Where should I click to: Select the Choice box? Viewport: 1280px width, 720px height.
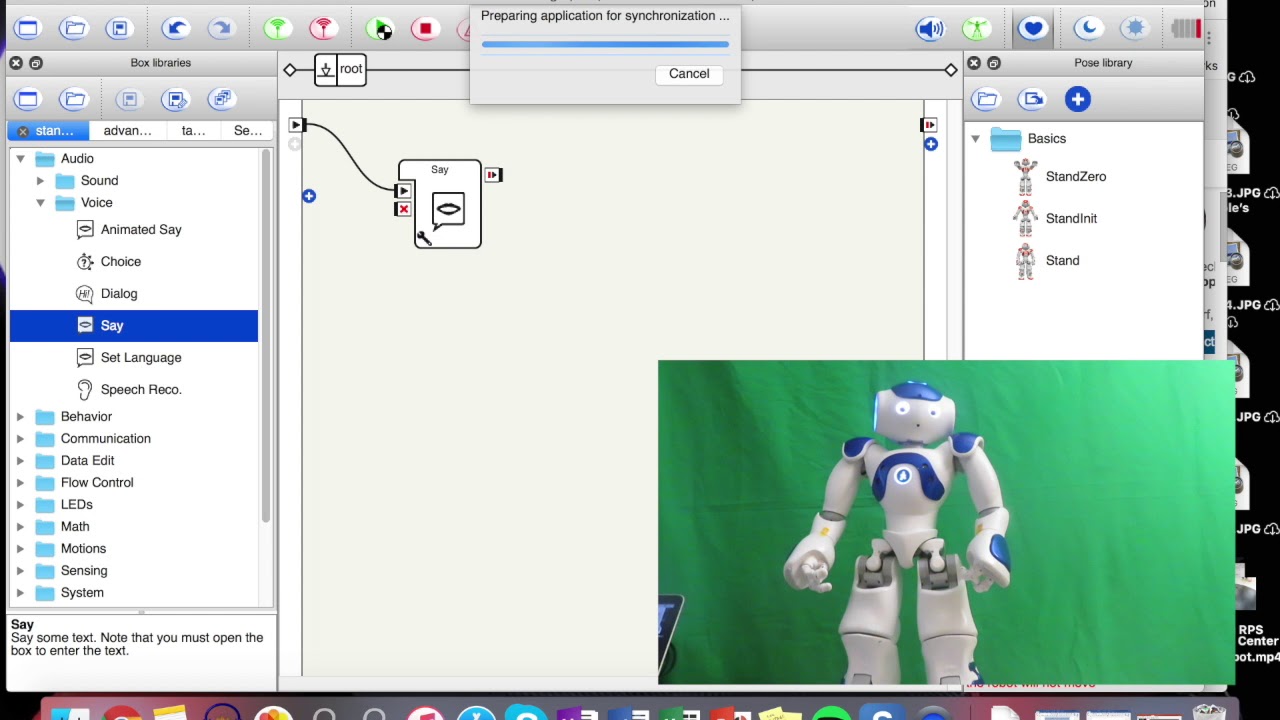click(134, 262)
